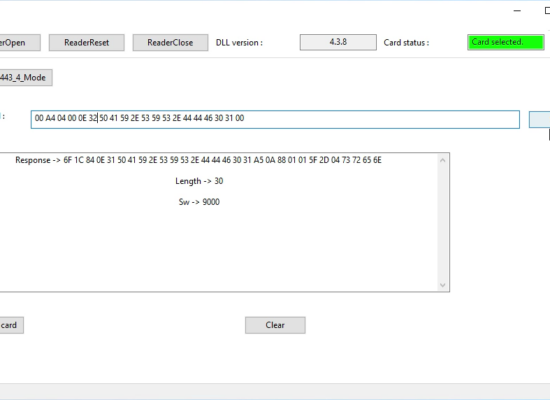Click the 'DLL version :' label

click(239, 42)
